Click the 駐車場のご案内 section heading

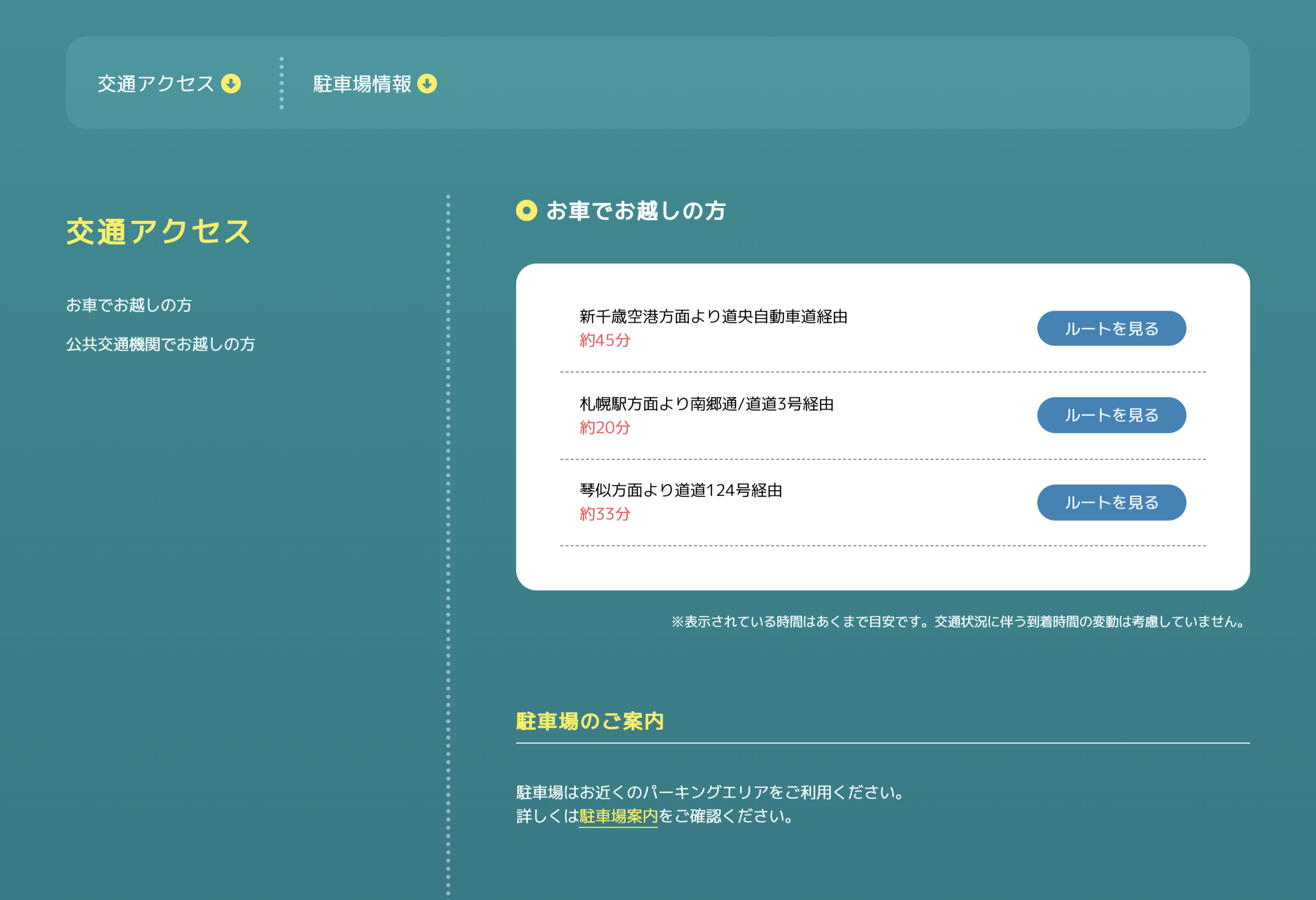coord(590,721)
